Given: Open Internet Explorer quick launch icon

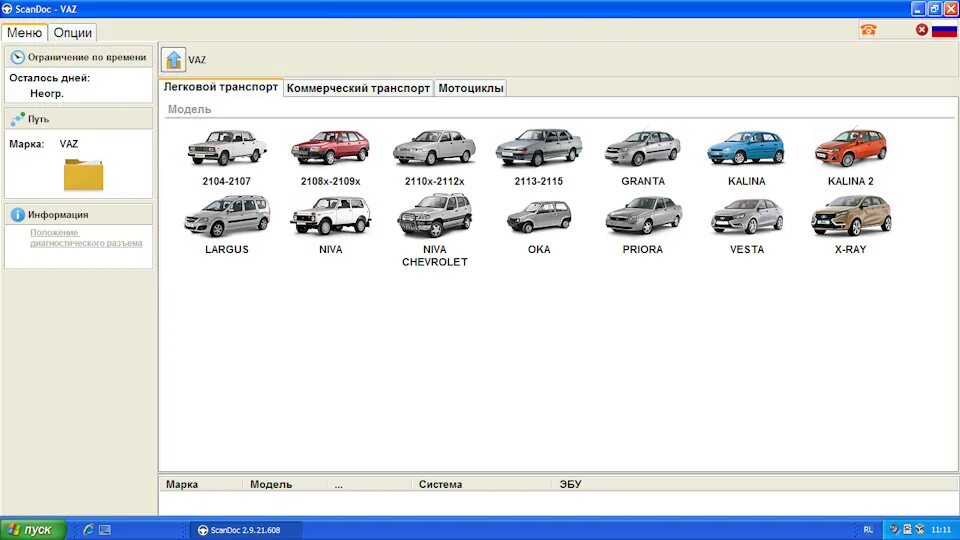Looking at the screenshot, I should coord(88,530).
